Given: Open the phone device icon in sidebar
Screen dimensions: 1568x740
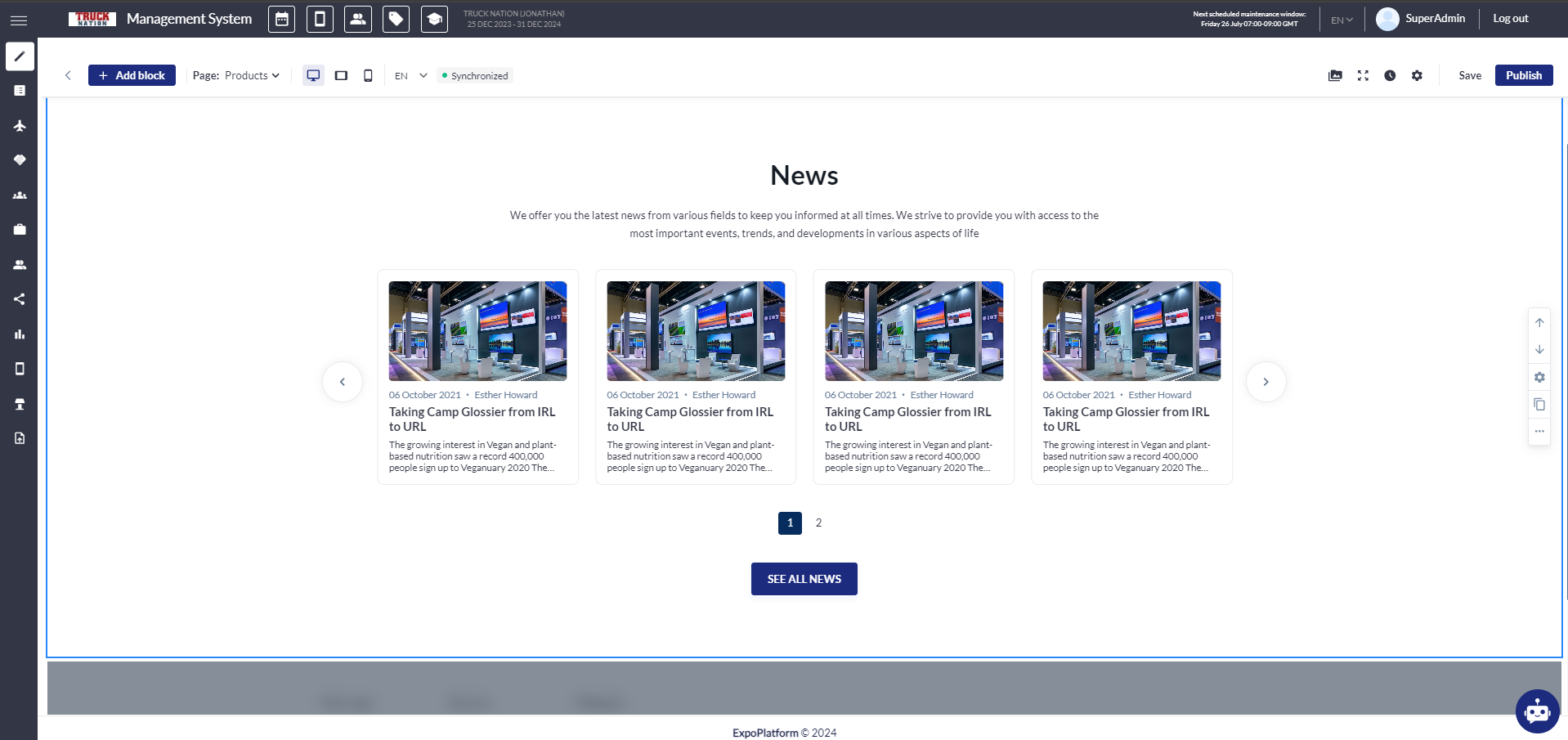Looking at the screenshot, I should click(20, 369).
